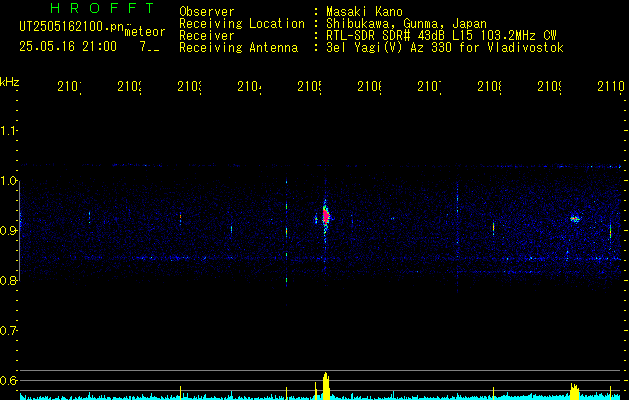Click the 'Receiver' field label
The image size is (629, 400).
207,36
